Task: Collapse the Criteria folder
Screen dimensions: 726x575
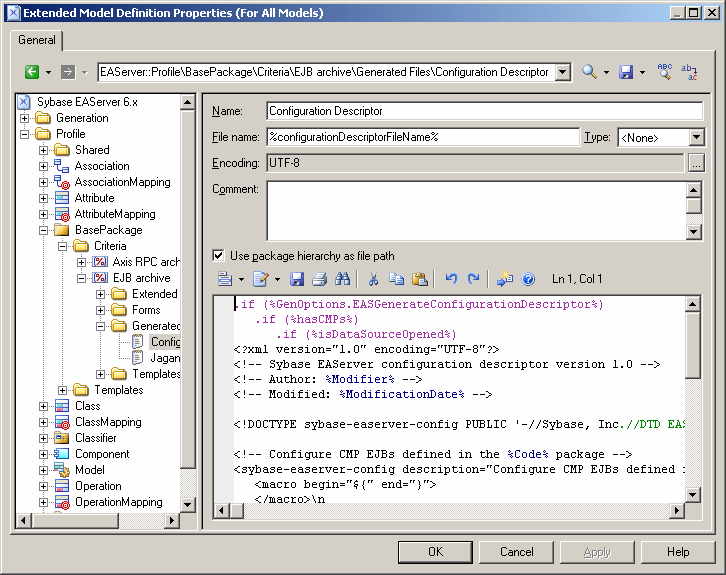Action: coord(63,246)
